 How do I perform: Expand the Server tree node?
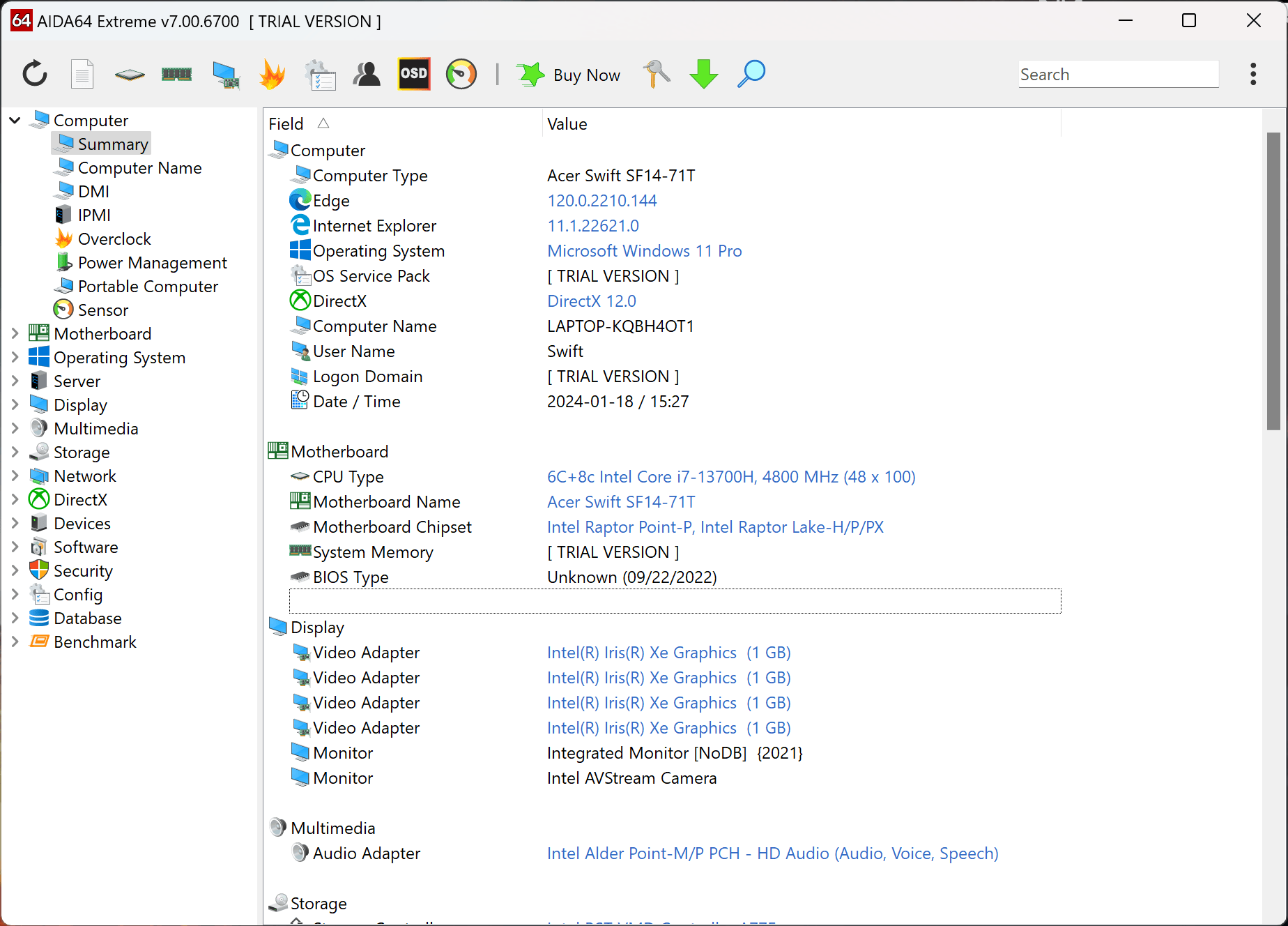[x=15, y=381]
